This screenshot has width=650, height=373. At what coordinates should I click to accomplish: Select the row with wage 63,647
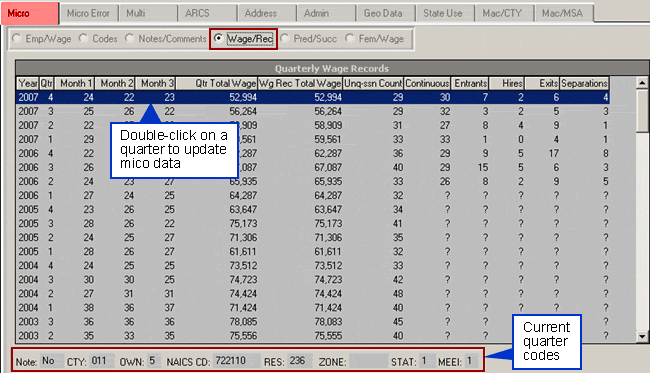click(313, 209)
